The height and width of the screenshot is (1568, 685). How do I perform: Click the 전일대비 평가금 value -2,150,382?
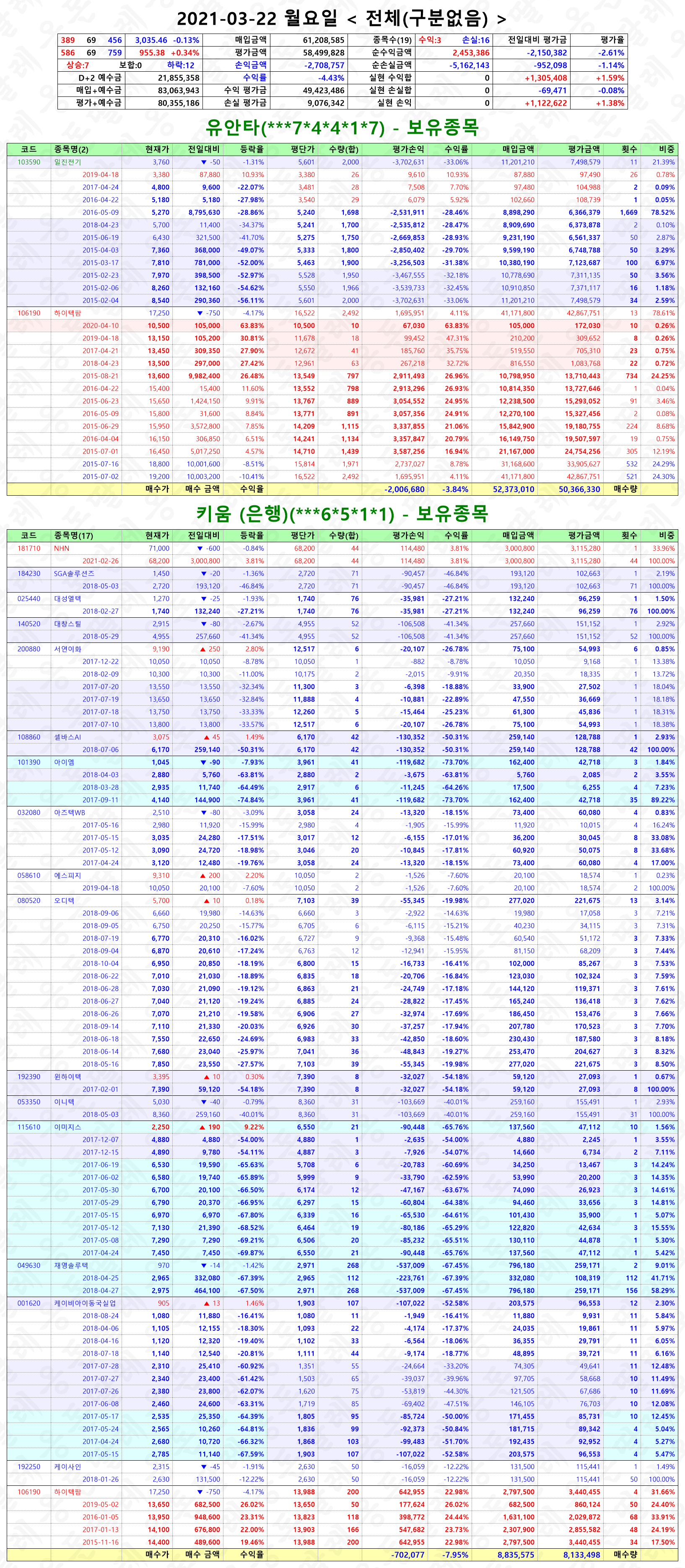click(x=547, y=53)
